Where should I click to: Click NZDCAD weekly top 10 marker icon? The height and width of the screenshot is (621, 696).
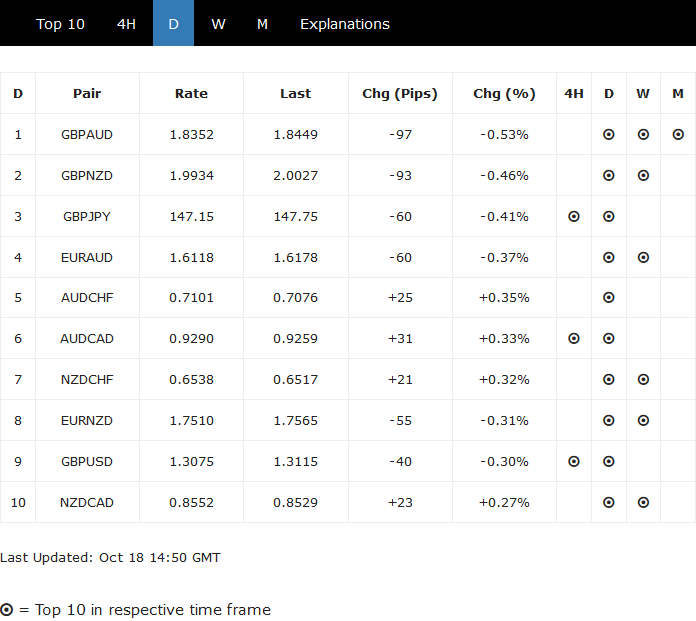[x=643, y=502]
